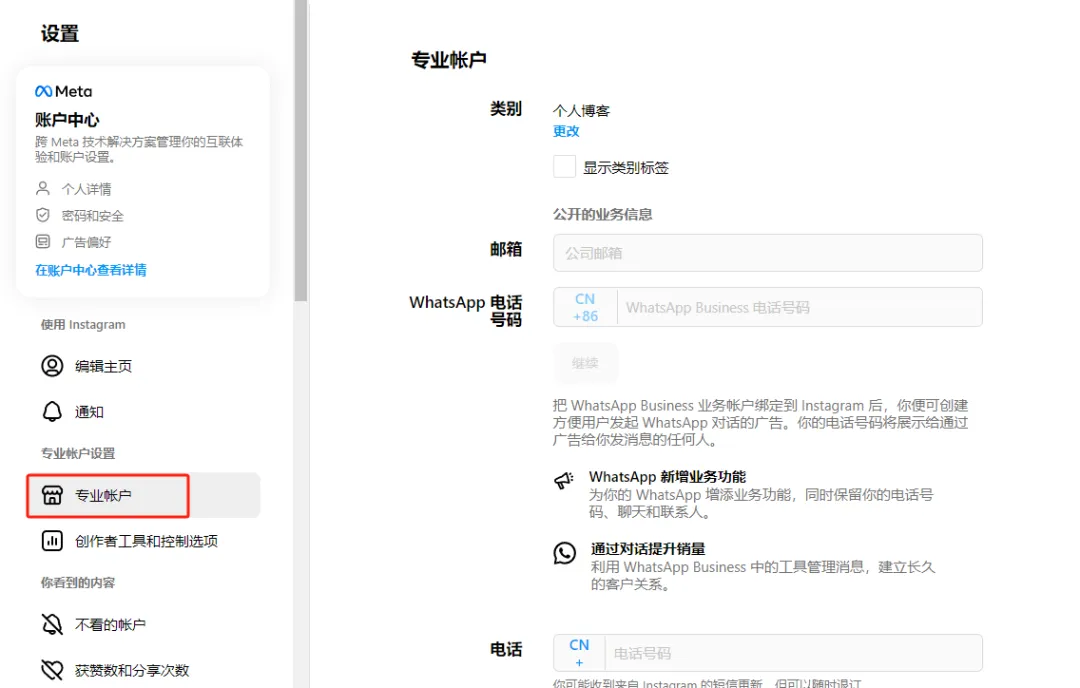
Task: Click the 电话号码 input field
Action: 793,653
